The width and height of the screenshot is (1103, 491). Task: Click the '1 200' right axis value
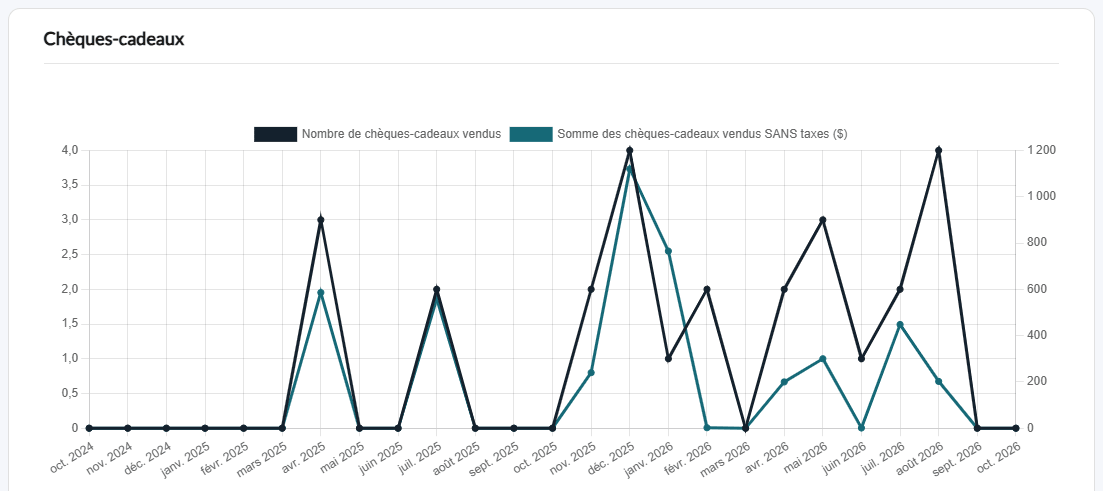(1042, 151)
